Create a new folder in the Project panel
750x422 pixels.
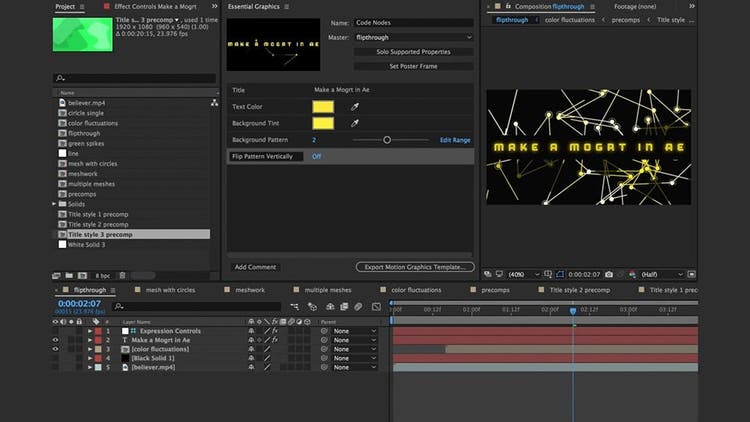coord(69,275)
